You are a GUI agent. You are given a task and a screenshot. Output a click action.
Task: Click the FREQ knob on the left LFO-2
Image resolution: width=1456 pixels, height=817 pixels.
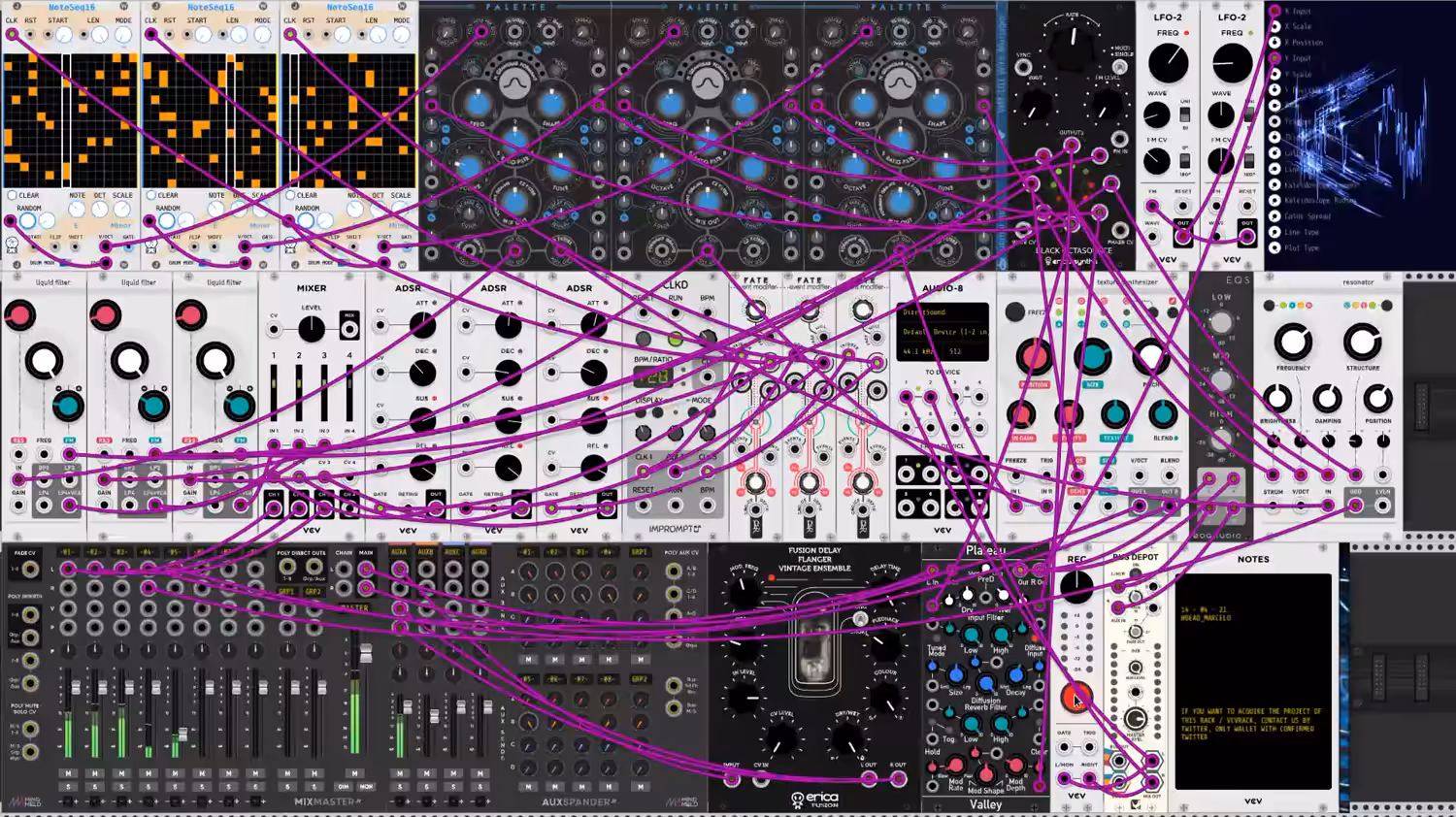[1168, 64]
